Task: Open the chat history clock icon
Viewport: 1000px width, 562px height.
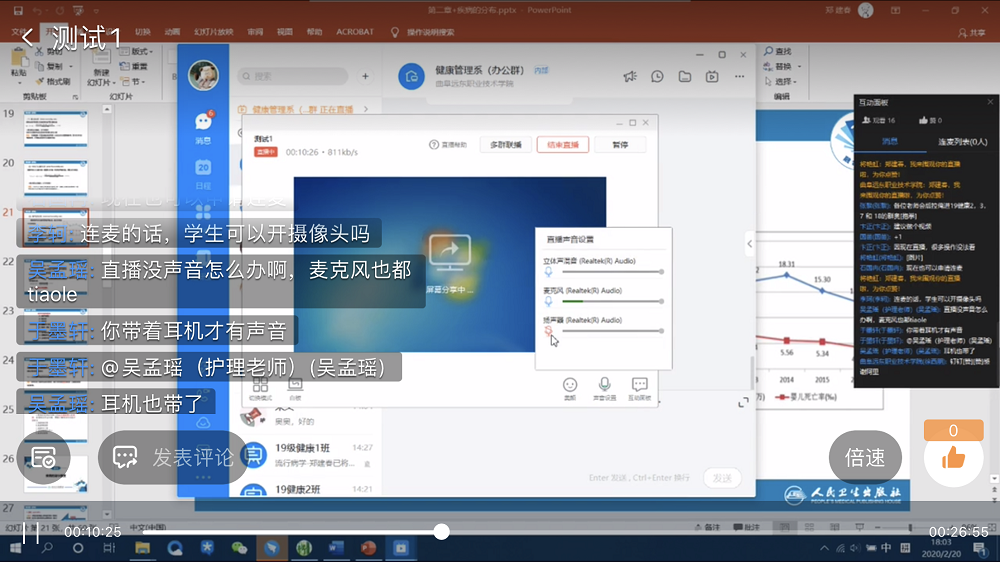Action: [657, 77]
